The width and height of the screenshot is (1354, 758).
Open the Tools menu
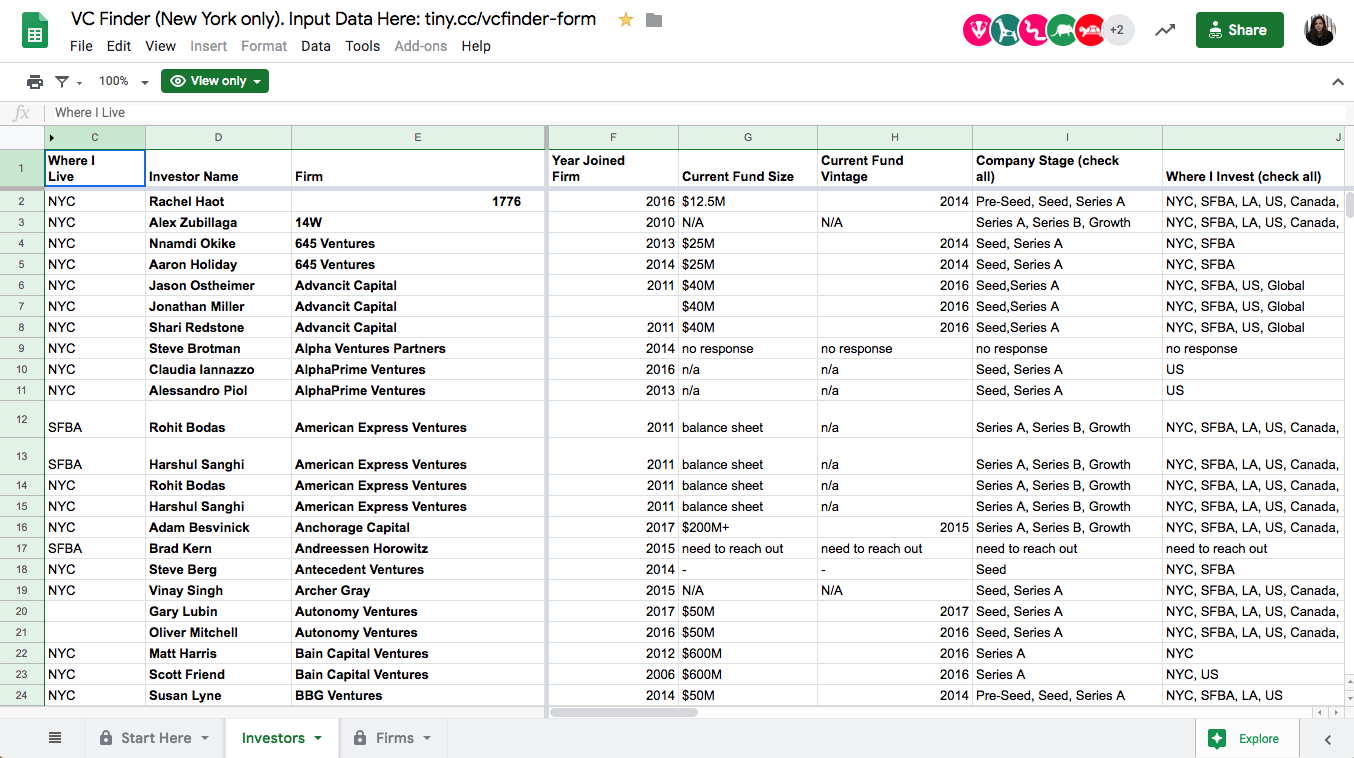click(x=363, y=46)
